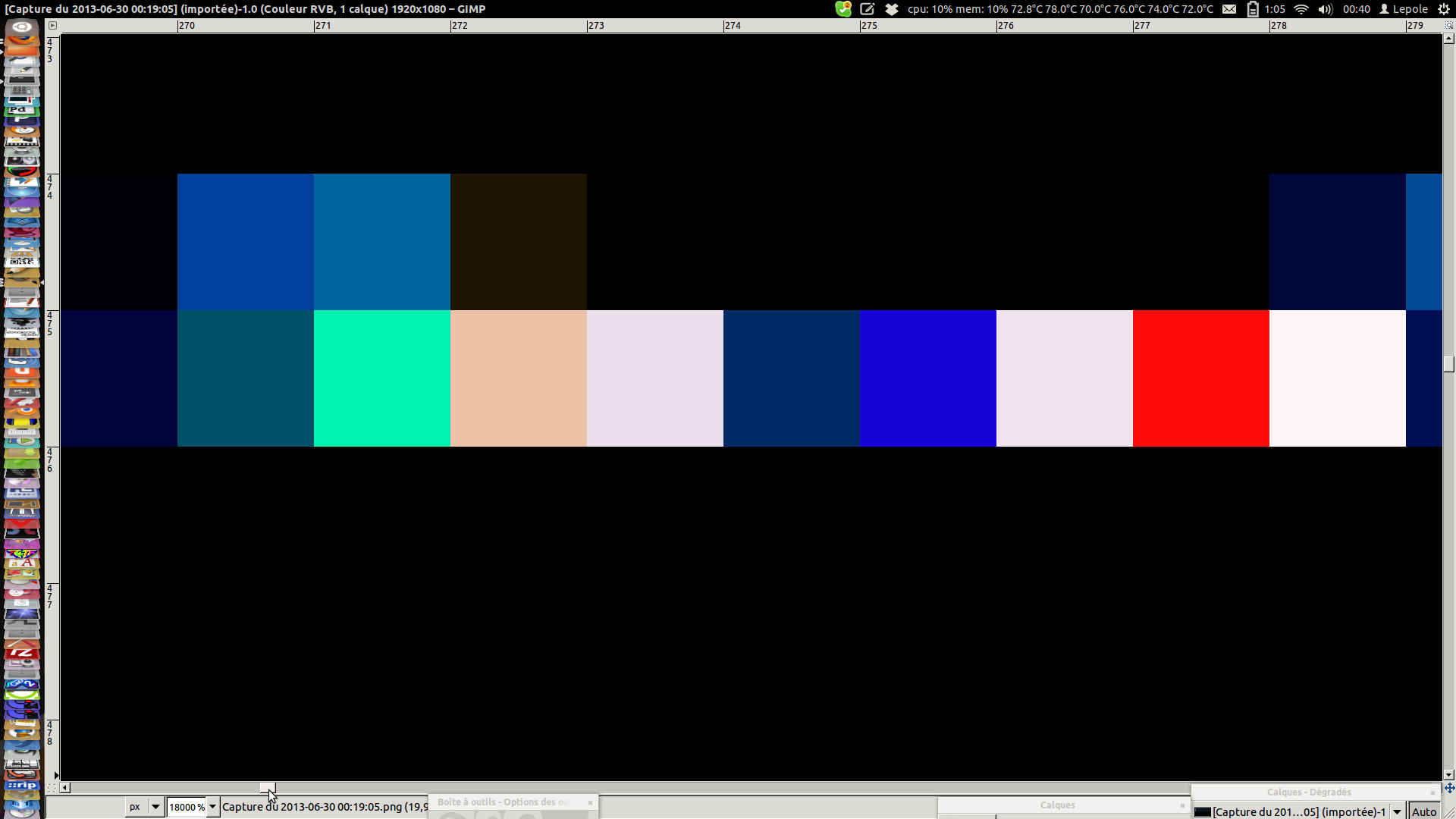Click the zoom-on-resize magnifier icon
This screenshot has height=819, width=1456.
(x=1448, y=25)
